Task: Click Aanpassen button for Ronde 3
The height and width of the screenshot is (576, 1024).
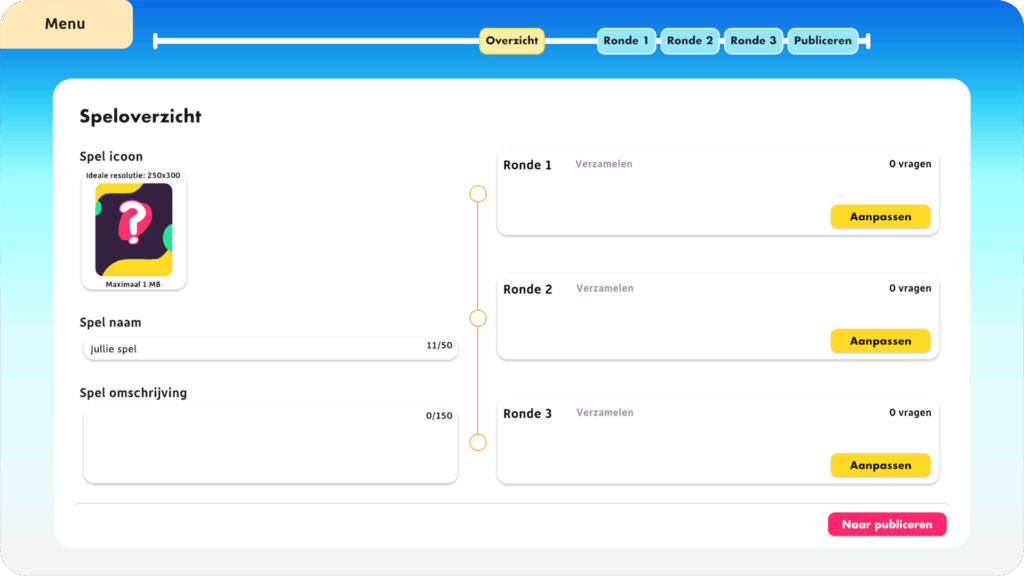Action: 880,465
